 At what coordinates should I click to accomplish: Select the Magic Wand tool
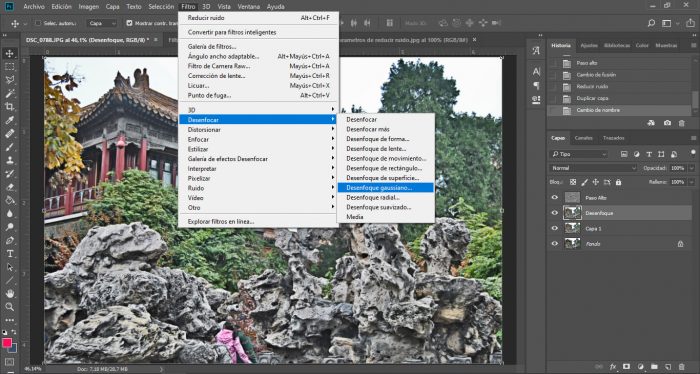point(9,94)
